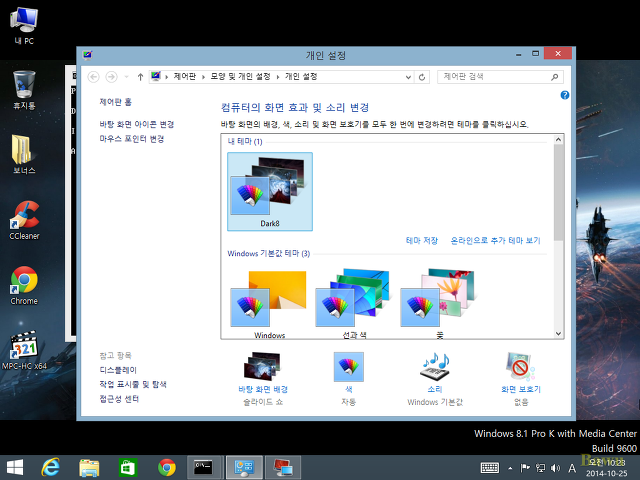
Task: Open 바탕 화면 배경 desktop background settings
Action: pyautogui.click(x=263, y=379)
